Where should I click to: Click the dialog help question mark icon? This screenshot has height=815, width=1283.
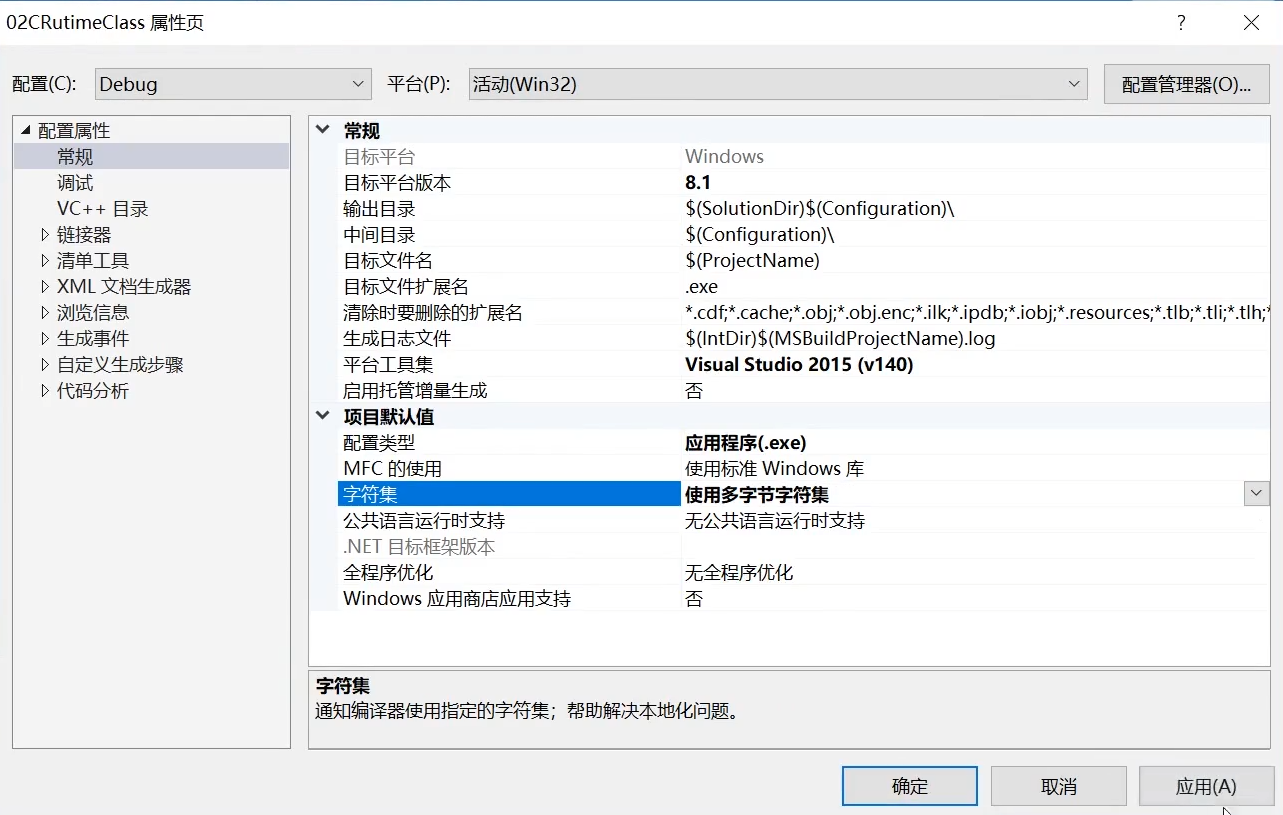point(1180,22)
